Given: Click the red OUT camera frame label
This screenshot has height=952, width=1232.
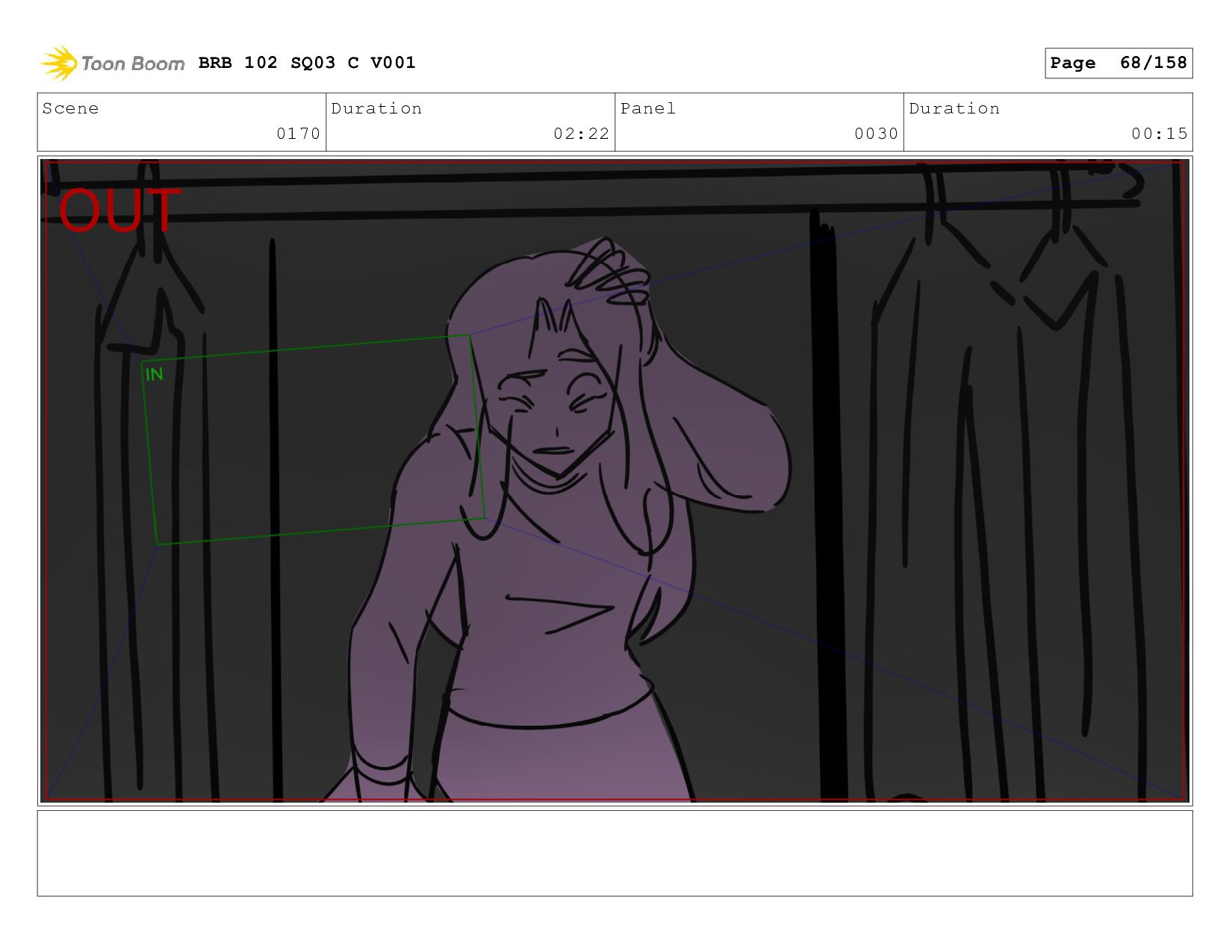Looking at the screenshot, I should pyautogui.click(x=119, y=210).
